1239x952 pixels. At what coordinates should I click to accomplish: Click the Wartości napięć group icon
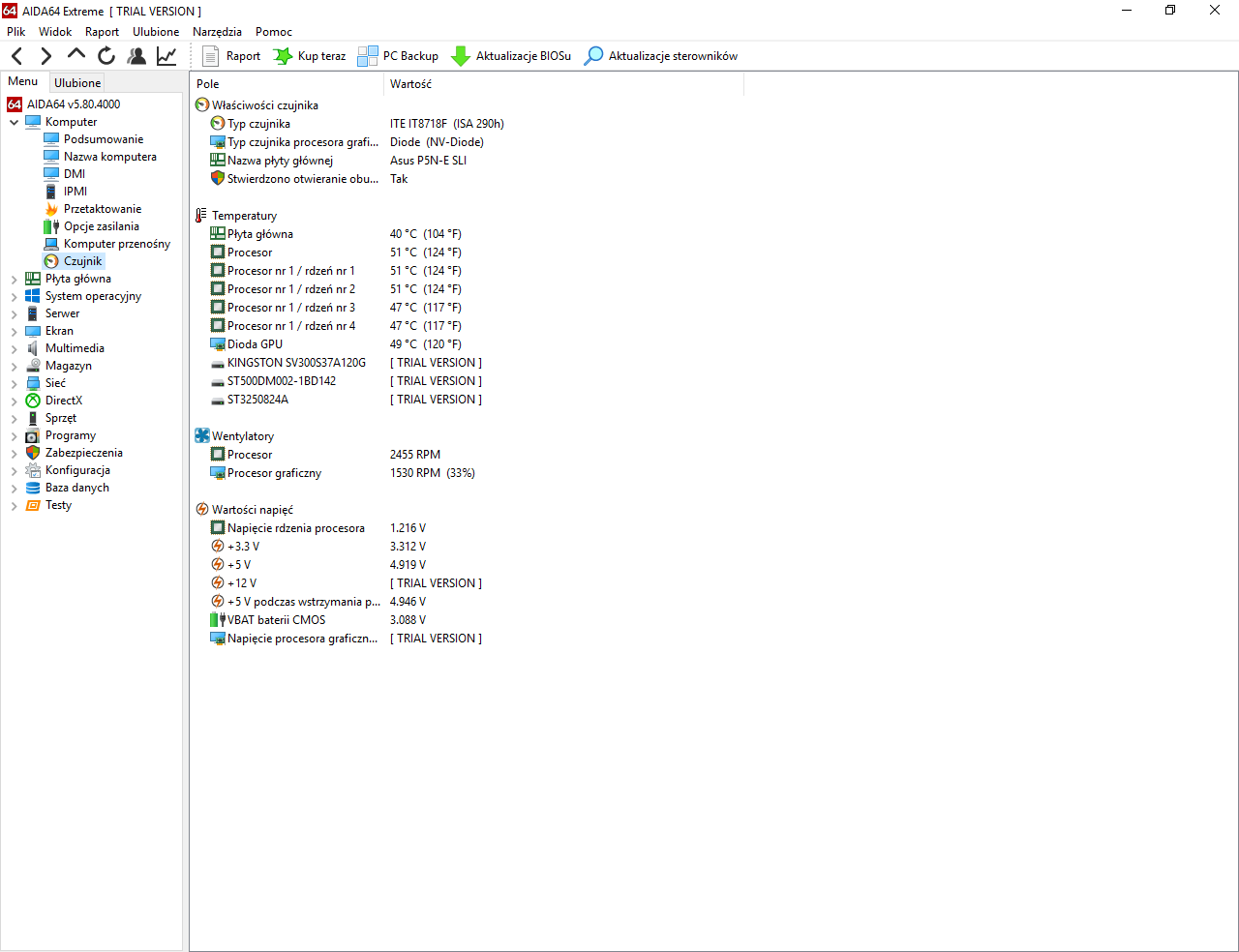coord(202,510)
